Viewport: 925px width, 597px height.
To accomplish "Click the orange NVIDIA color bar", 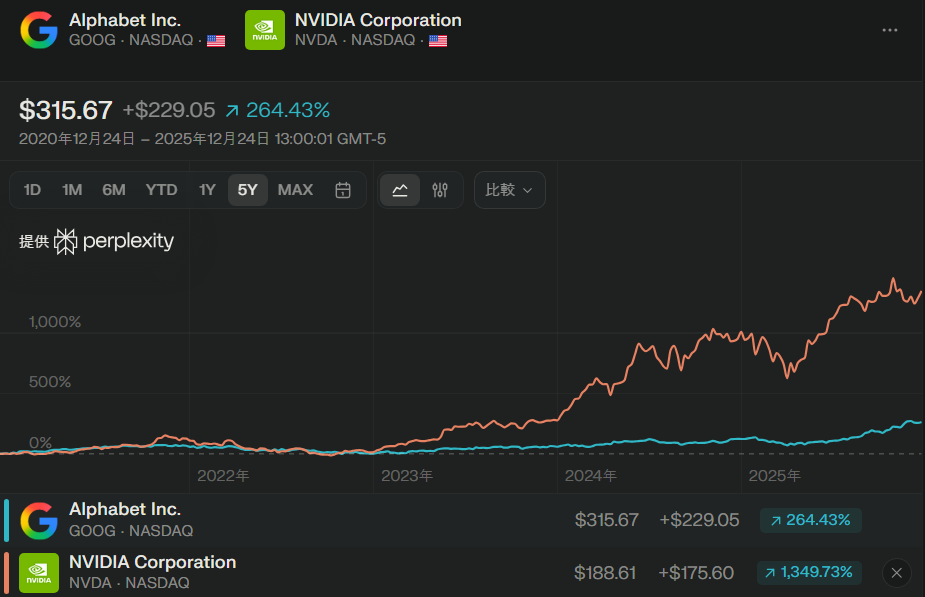I will pos(7,573).
